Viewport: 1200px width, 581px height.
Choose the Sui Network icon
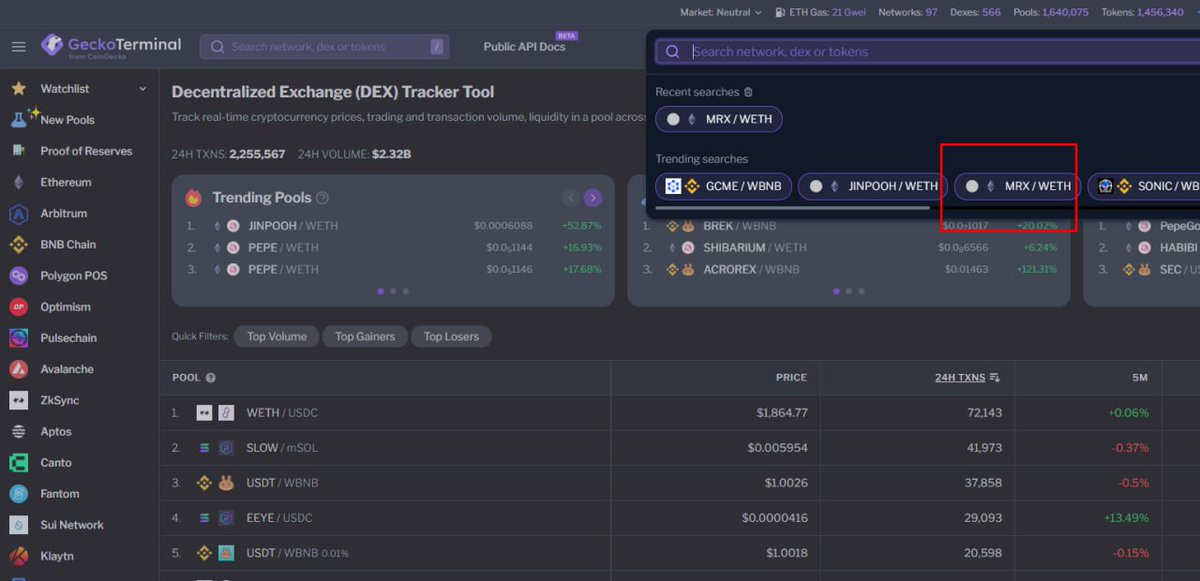(18, 525)
